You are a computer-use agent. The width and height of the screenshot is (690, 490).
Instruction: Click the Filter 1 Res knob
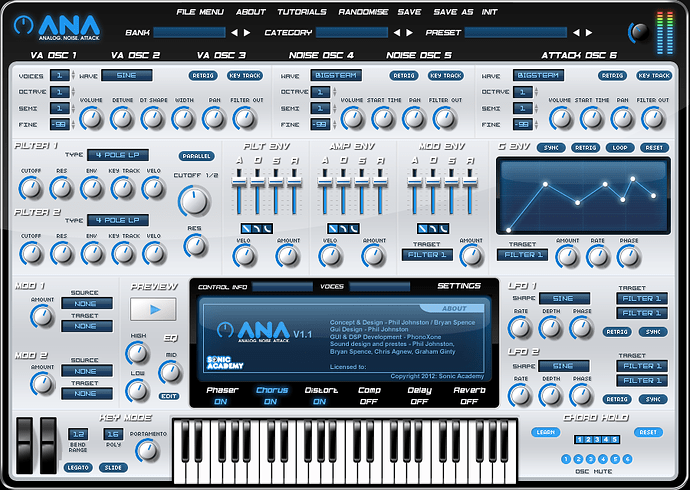pyautogui.click(x=62, y=188)
